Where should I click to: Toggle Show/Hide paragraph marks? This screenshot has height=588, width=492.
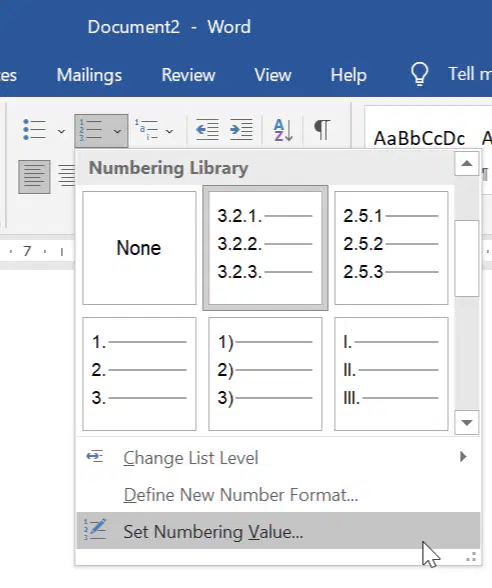pos(322,130)
